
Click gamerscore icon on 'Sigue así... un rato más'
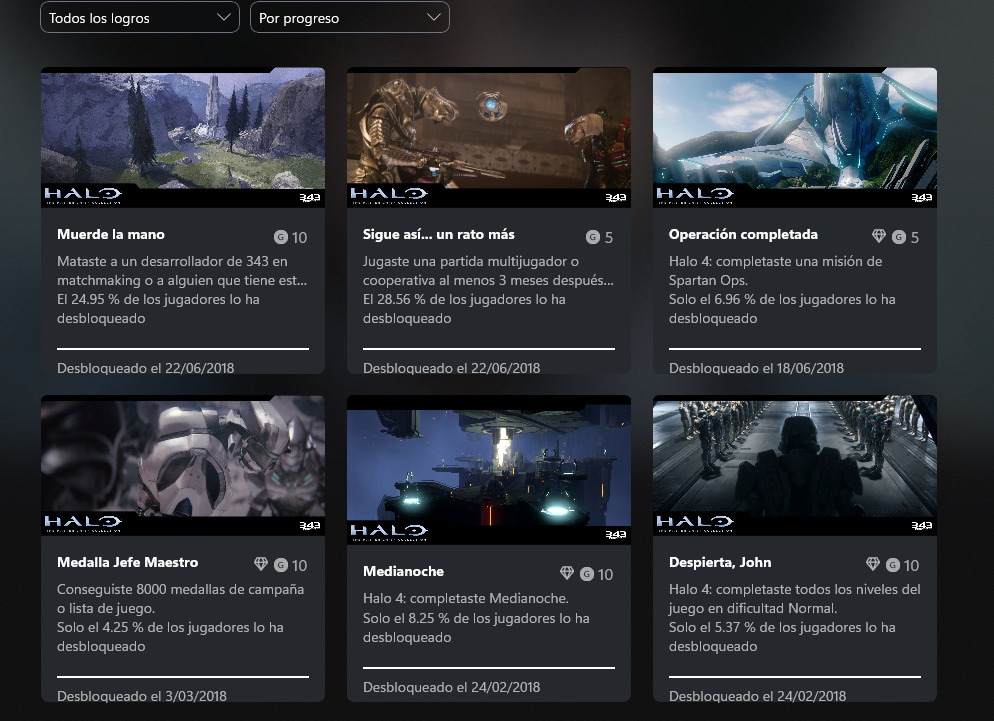pos(593,237)
